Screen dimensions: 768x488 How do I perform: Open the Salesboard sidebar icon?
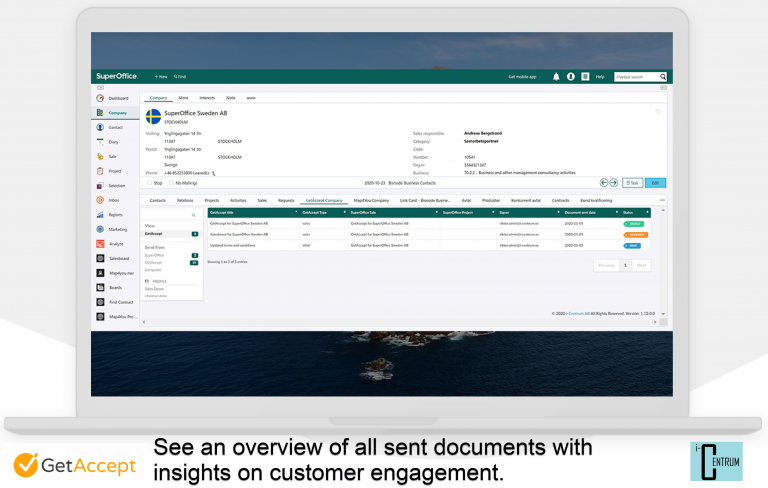100,258
